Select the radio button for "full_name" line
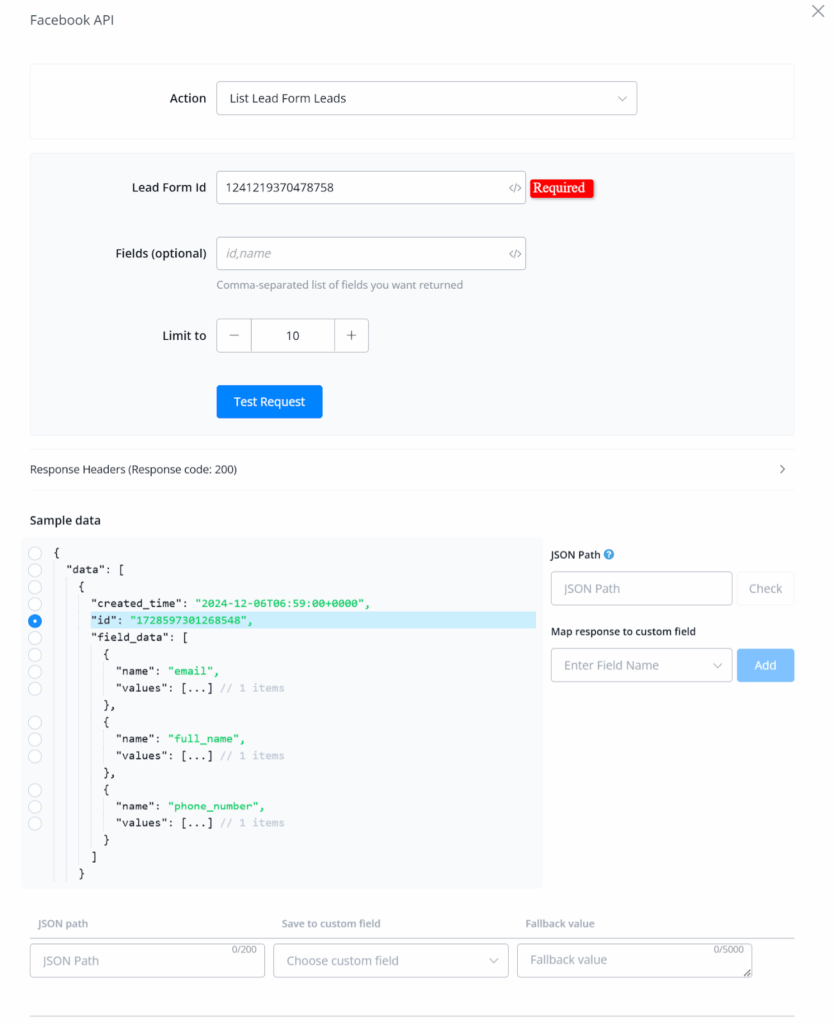This screenshot has width=834, height=1024. pyautogui.click(x=36, y=739)
